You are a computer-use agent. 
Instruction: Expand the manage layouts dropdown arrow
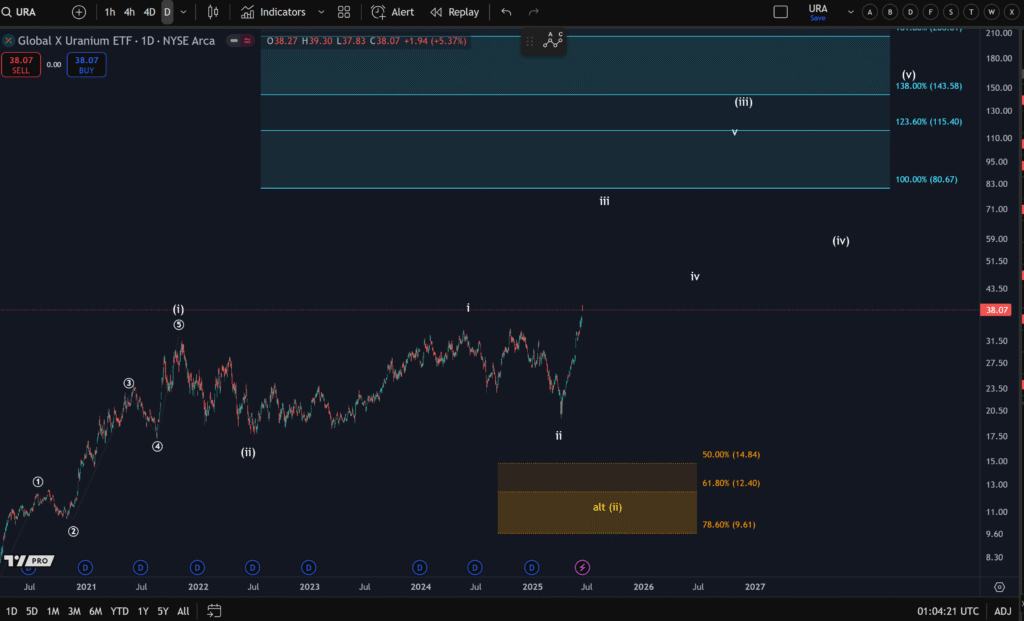tap(850, 12)
